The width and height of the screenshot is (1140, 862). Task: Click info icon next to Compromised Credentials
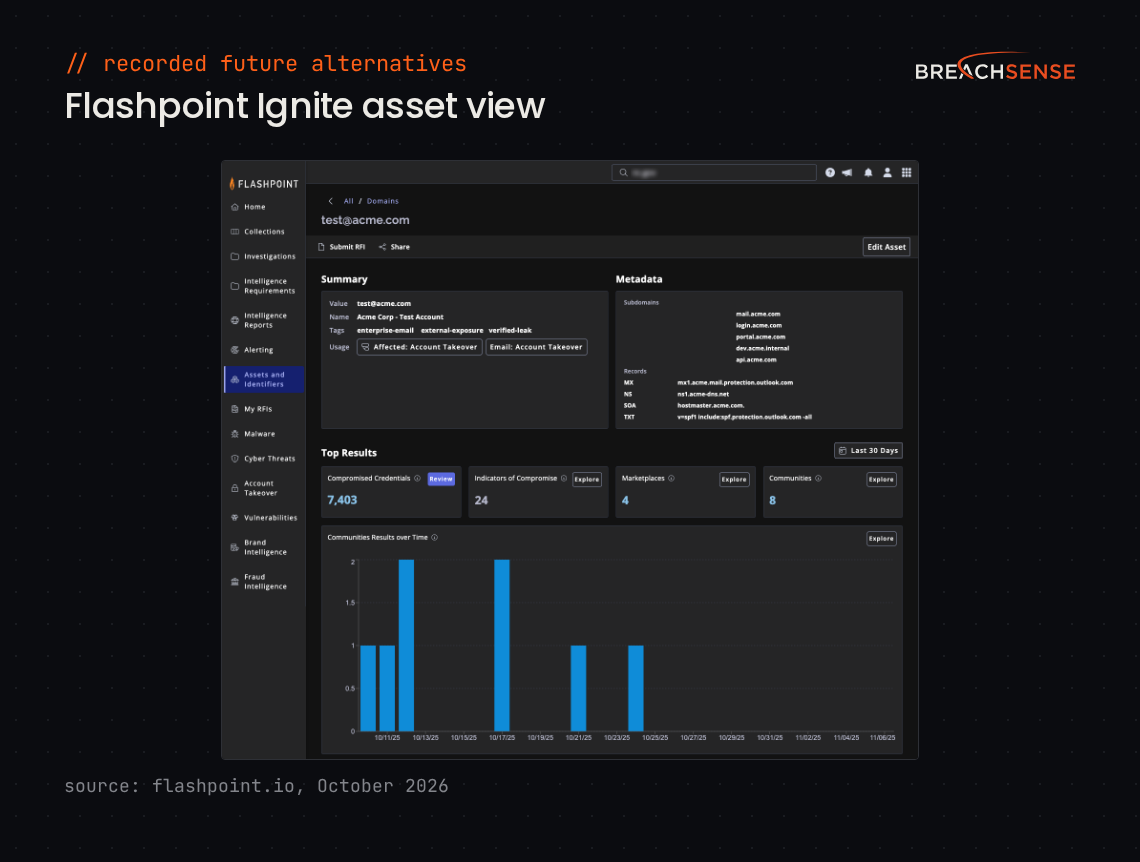point(417,478)
